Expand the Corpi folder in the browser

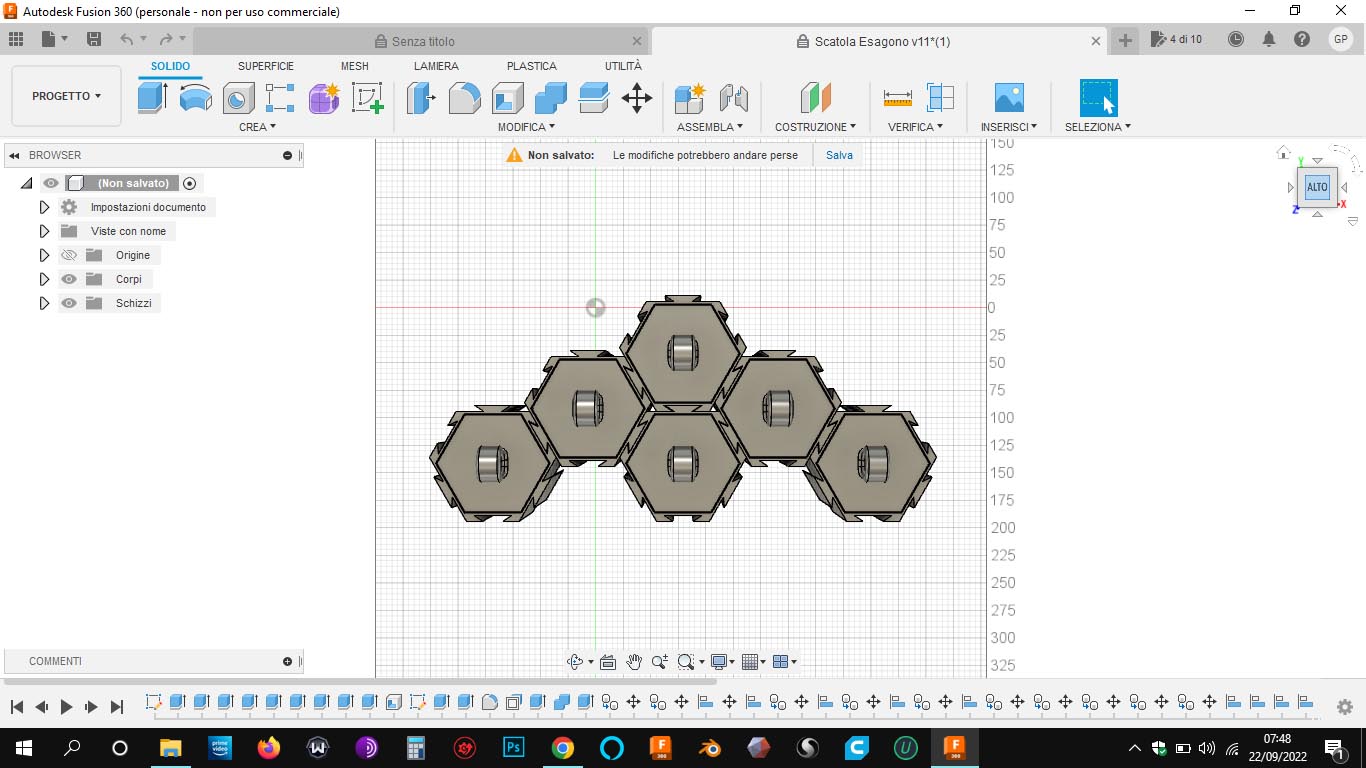[44, 279]
